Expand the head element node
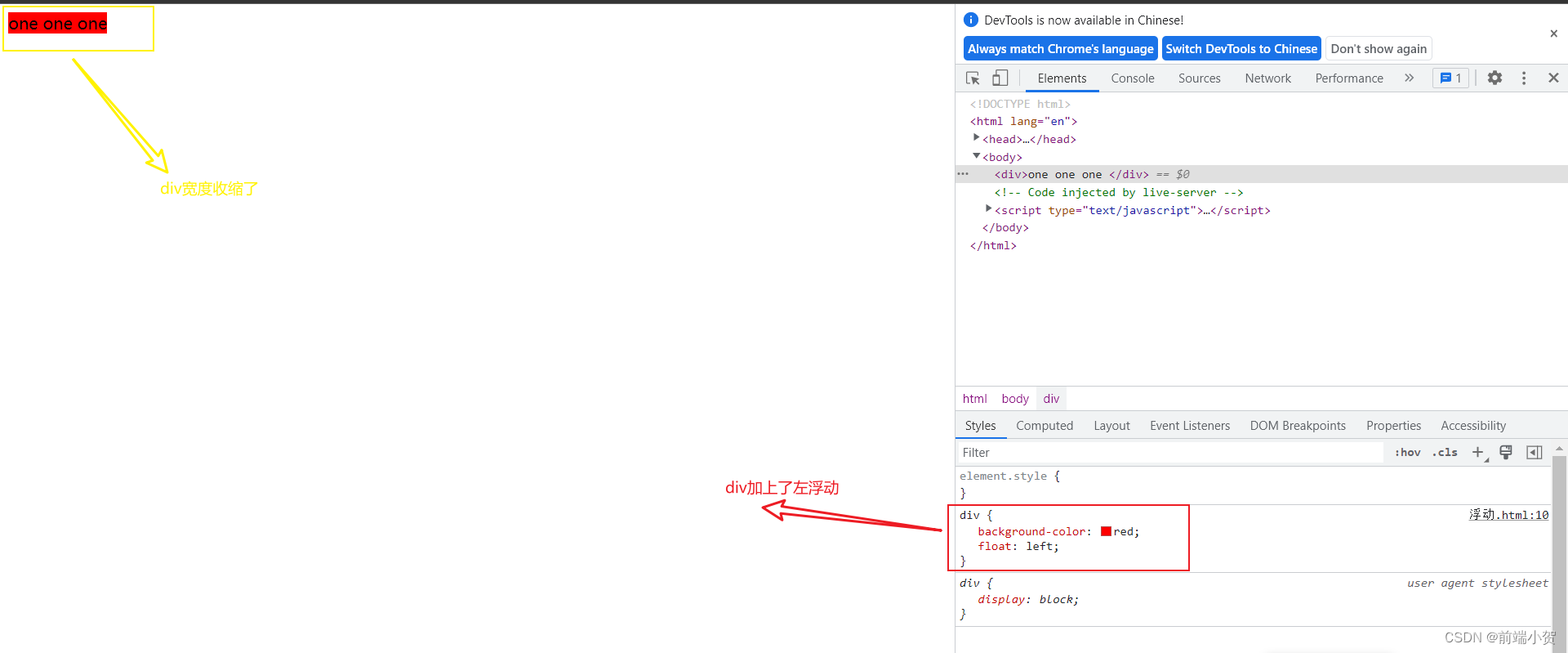This screenshot has width=1568, height=653. [976, 138]
